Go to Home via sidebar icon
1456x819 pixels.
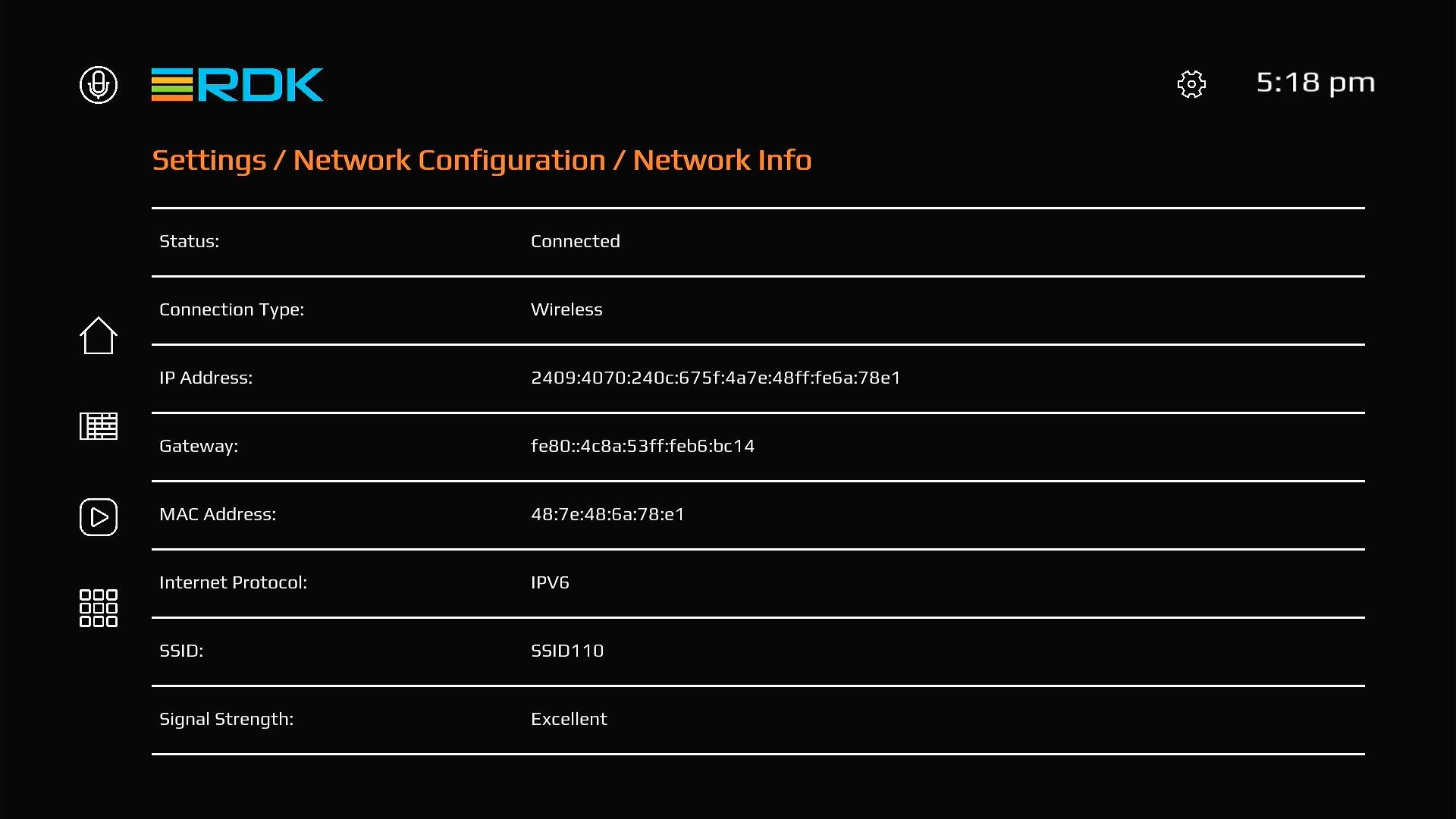click(x=99, y=336)
